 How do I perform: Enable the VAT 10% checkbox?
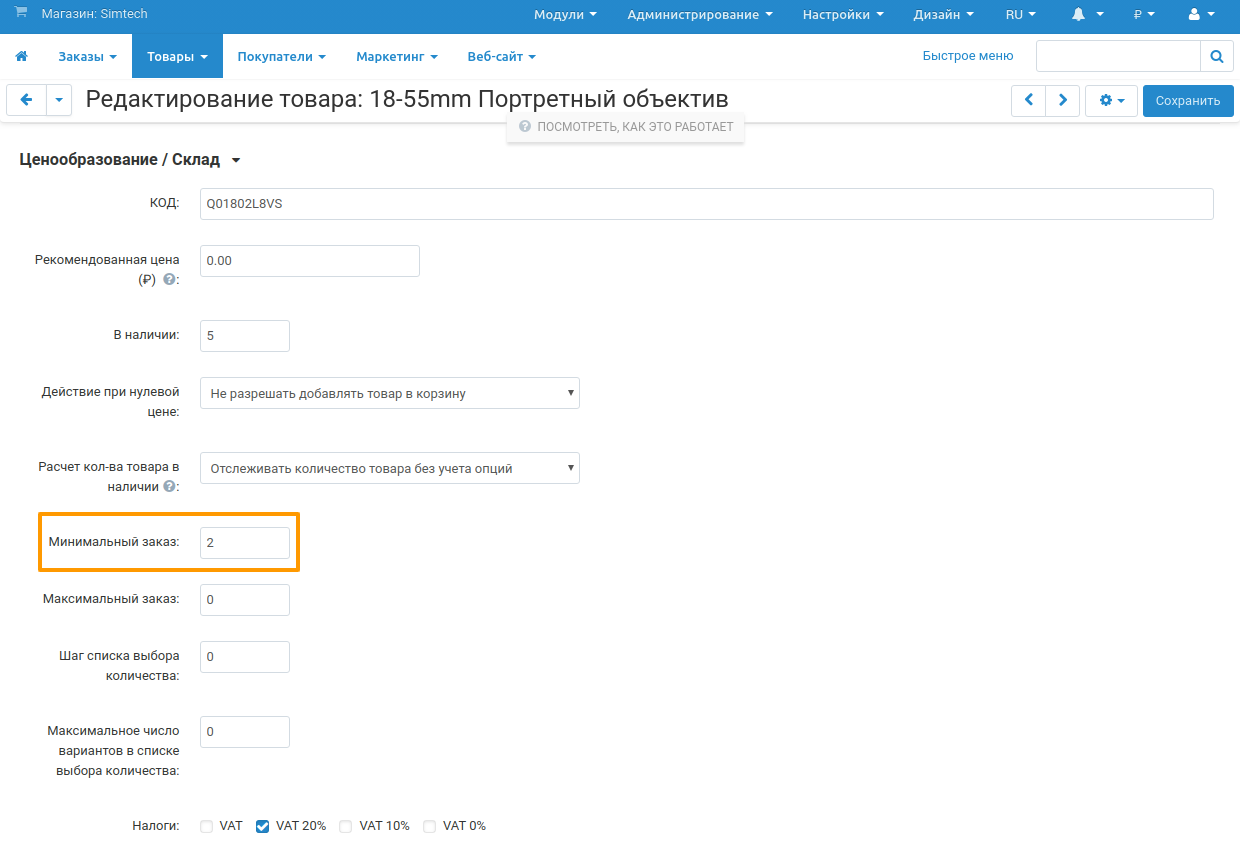[x=346, y=826]
